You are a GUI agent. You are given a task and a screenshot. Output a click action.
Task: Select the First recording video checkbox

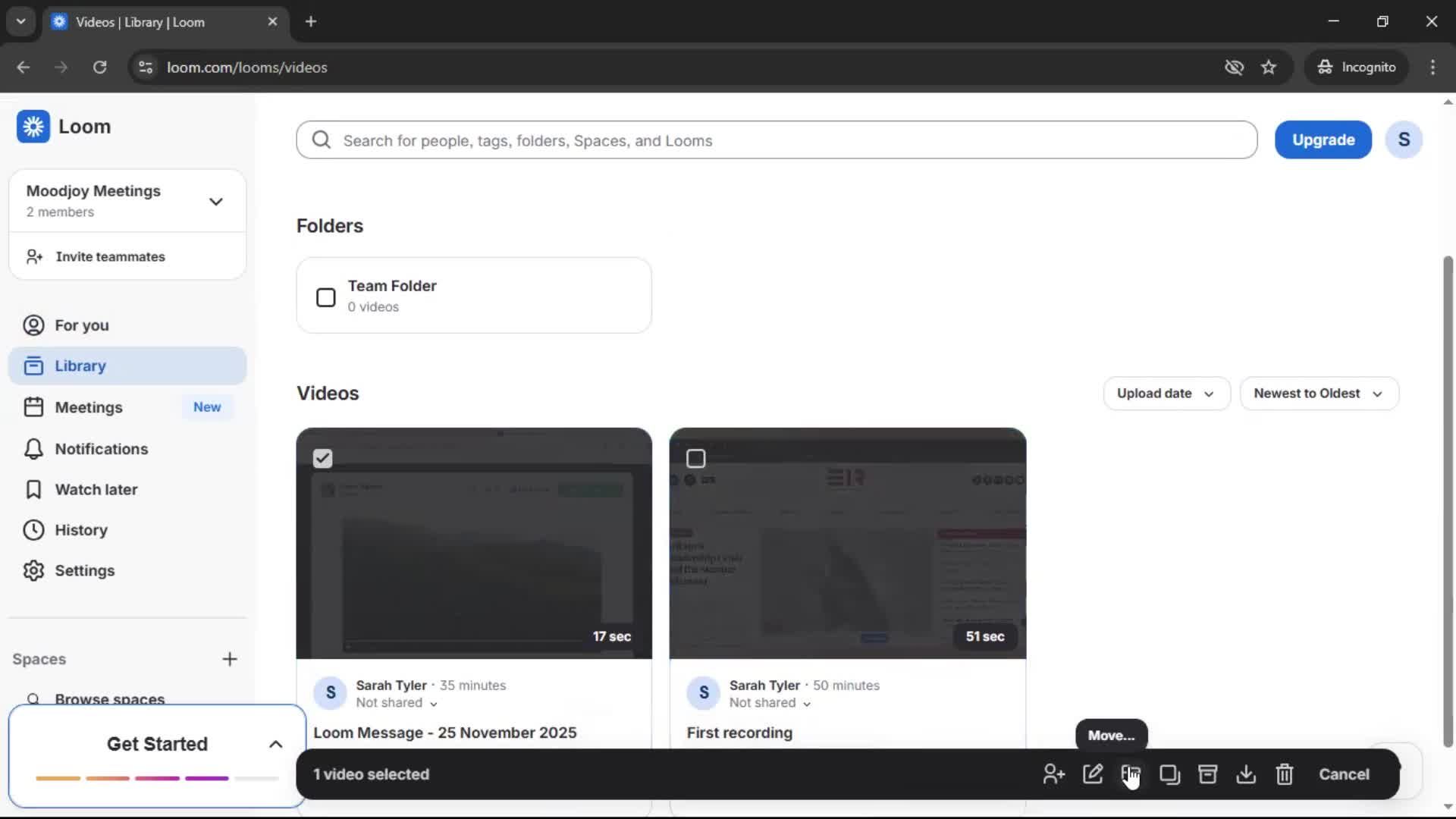pos(696,458)
